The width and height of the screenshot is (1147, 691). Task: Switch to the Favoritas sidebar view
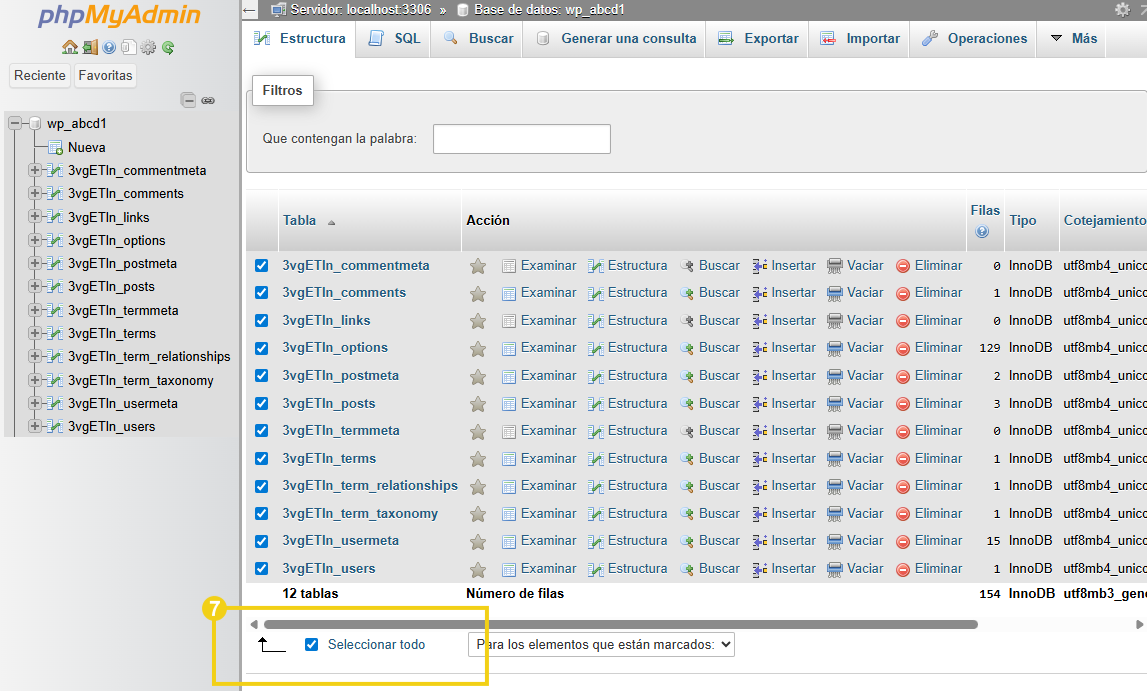(104, 75)
